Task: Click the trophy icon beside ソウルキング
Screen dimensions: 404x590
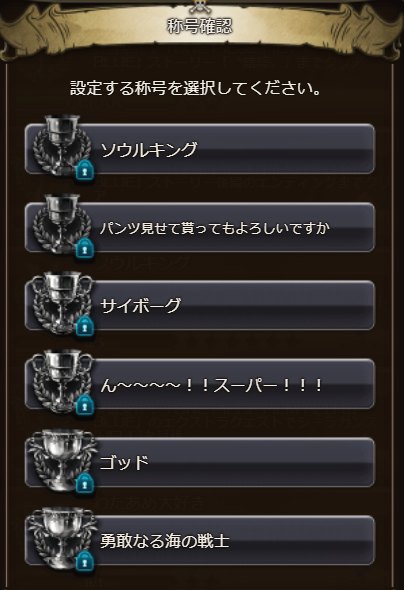Action: point(62,146)
